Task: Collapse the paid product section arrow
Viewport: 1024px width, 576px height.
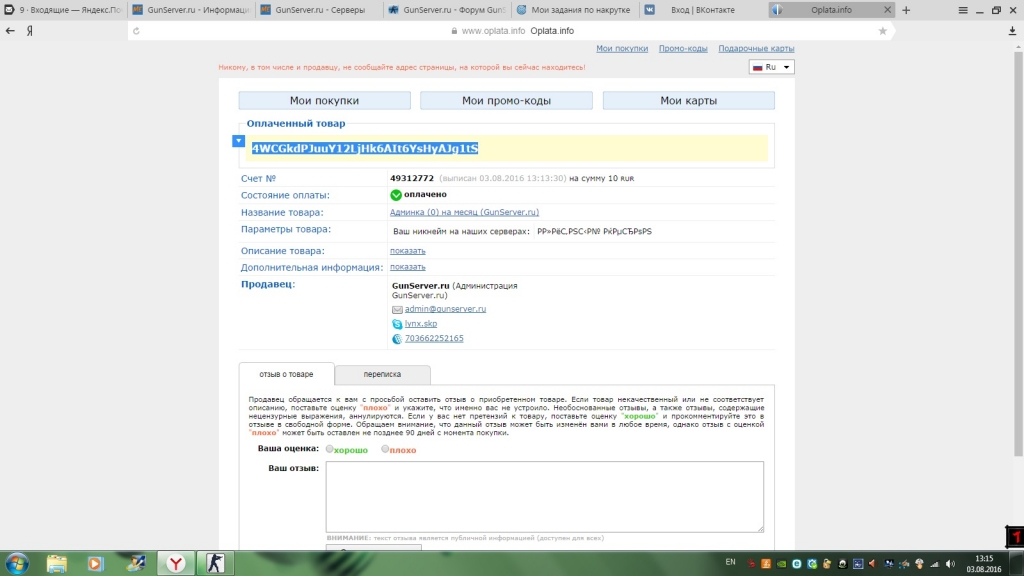Action: pos(238,141)
